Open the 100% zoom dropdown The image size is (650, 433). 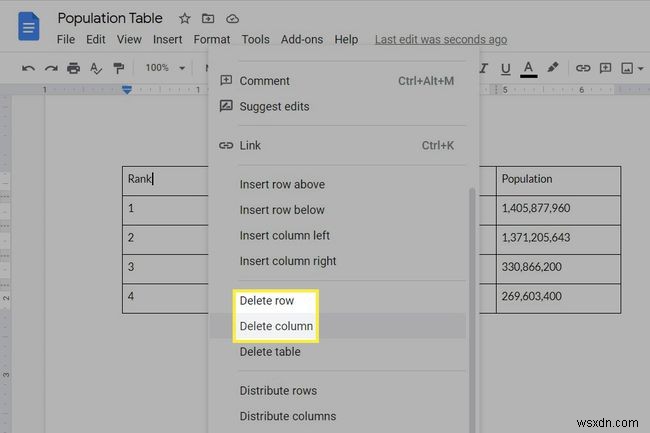[165, 68]
